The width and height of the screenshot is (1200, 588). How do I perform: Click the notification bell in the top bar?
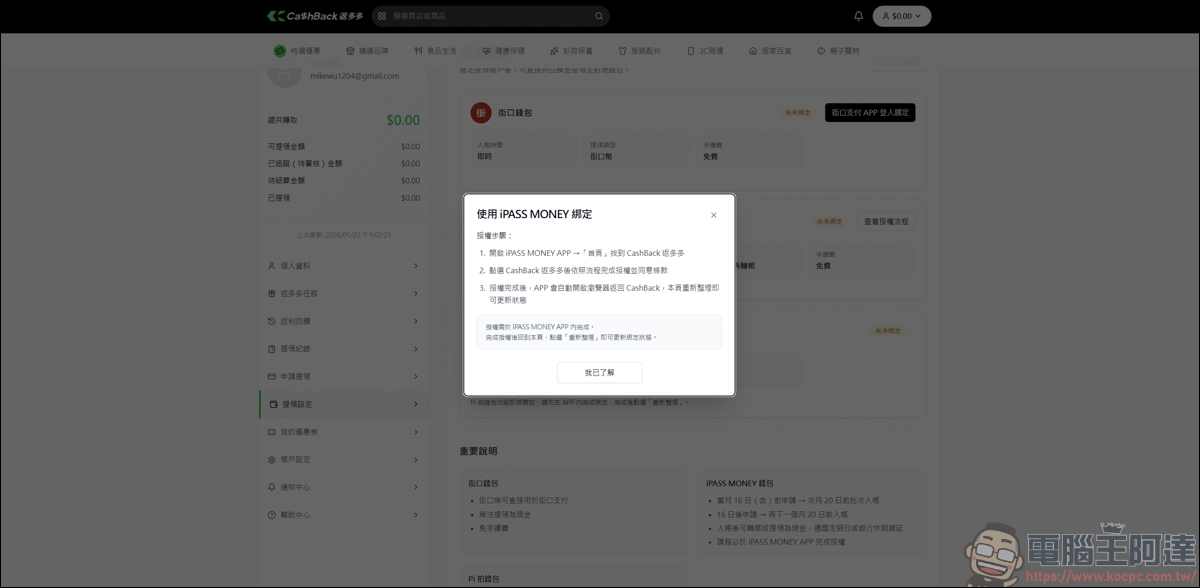(x=858, y=16)
